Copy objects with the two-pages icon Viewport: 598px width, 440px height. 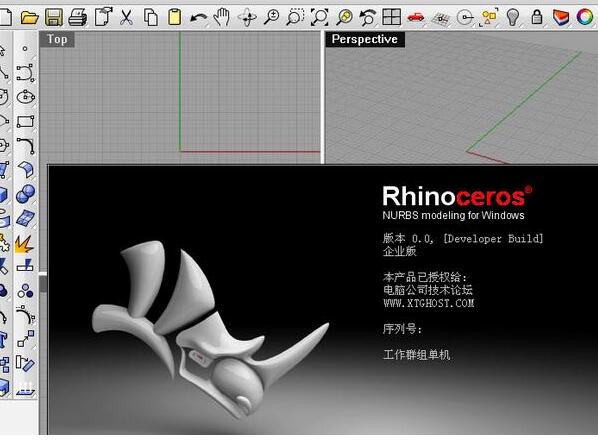pyautogui.click(x=151, y=17)
